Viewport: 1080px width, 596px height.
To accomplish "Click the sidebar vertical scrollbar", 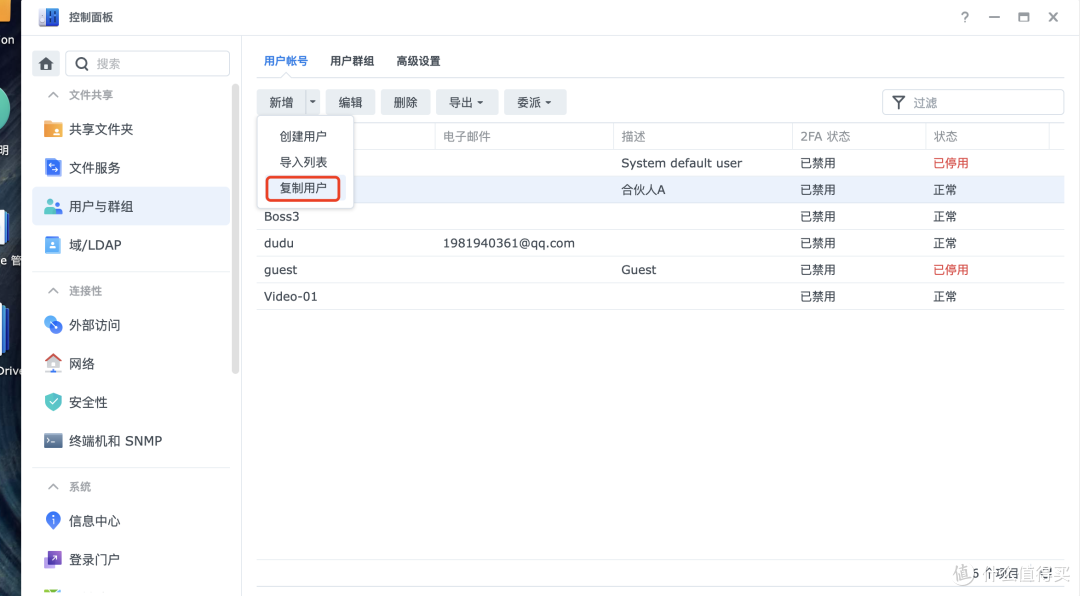I will (235, 227).
